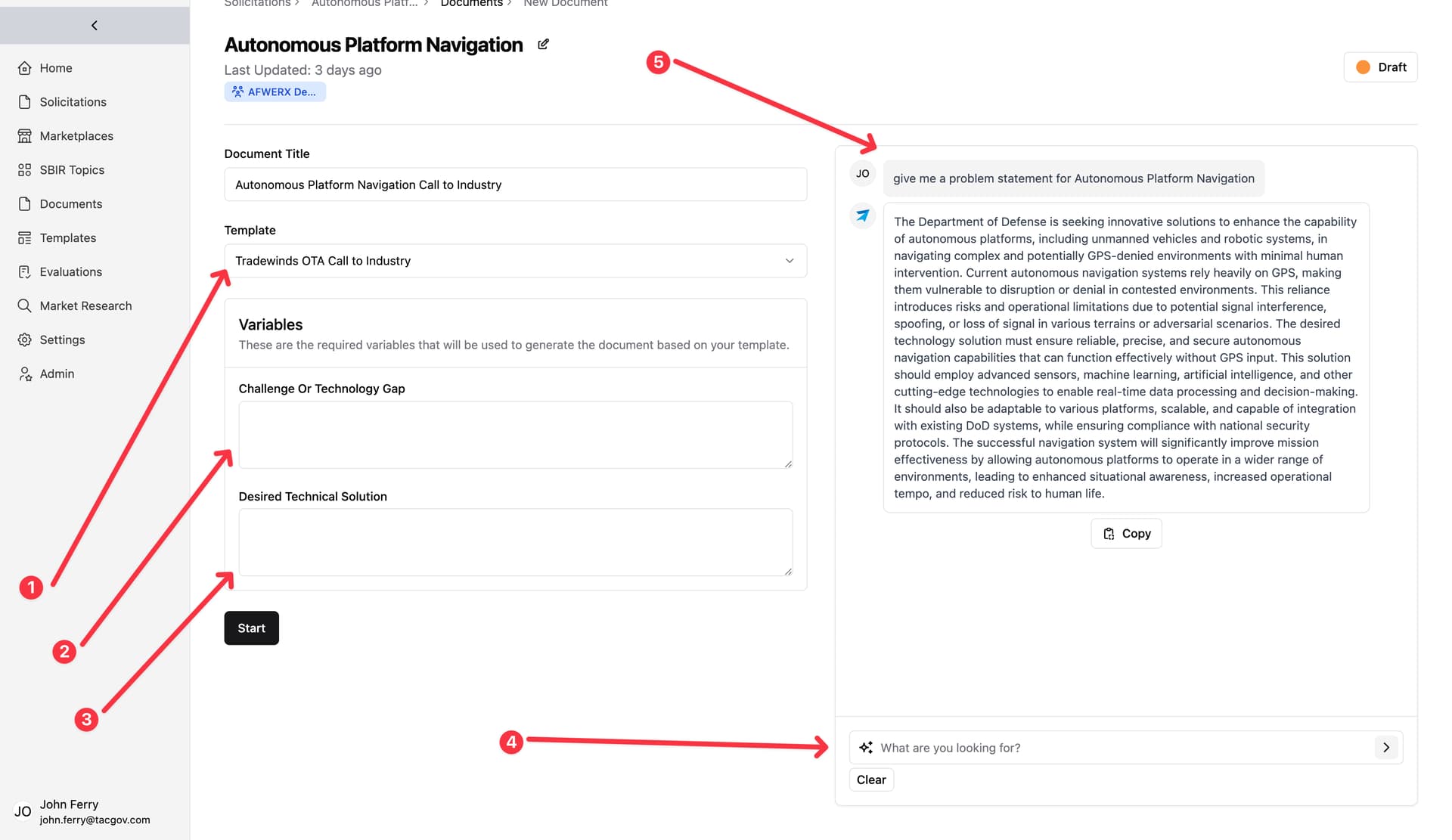Click the AFWERX De... tag
Screen dimensions: 1452x840
click(275, 92)
